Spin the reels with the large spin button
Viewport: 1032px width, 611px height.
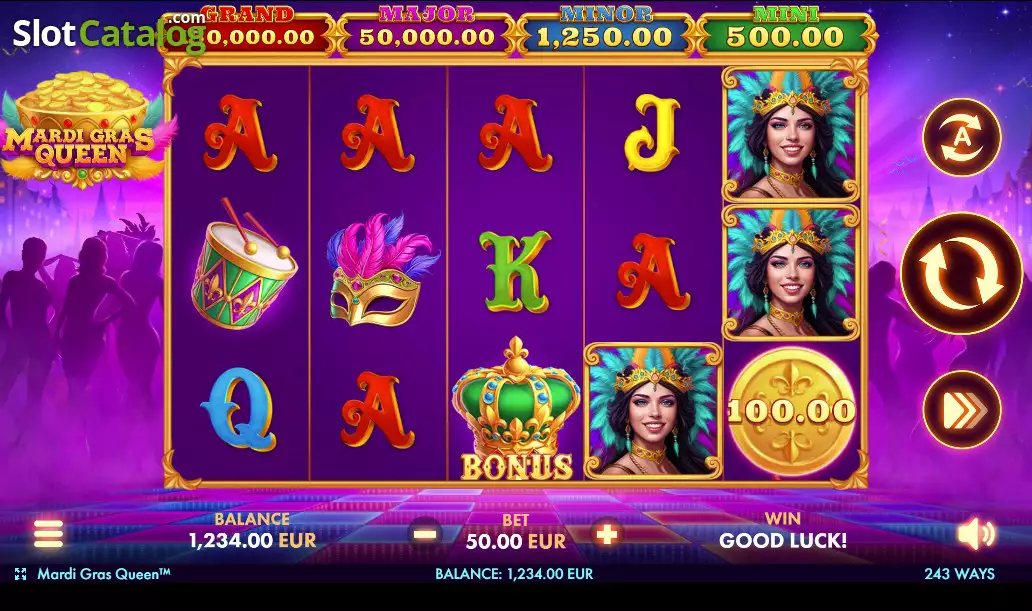(x=962, y=273)
